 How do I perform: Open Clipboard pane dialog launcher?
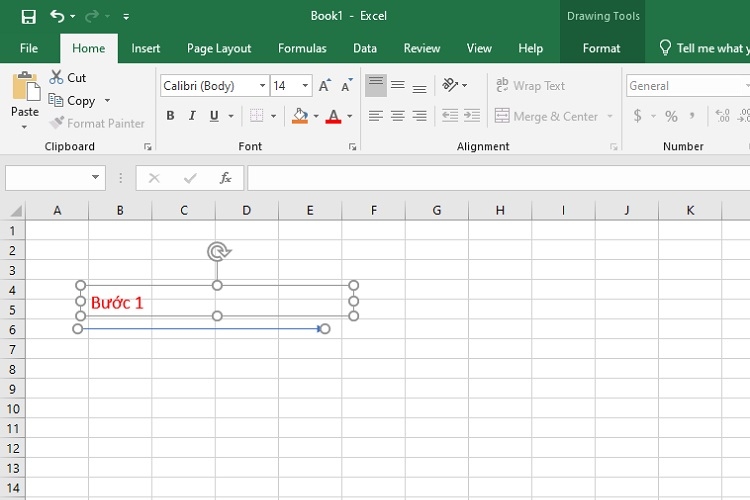point(148,147)
